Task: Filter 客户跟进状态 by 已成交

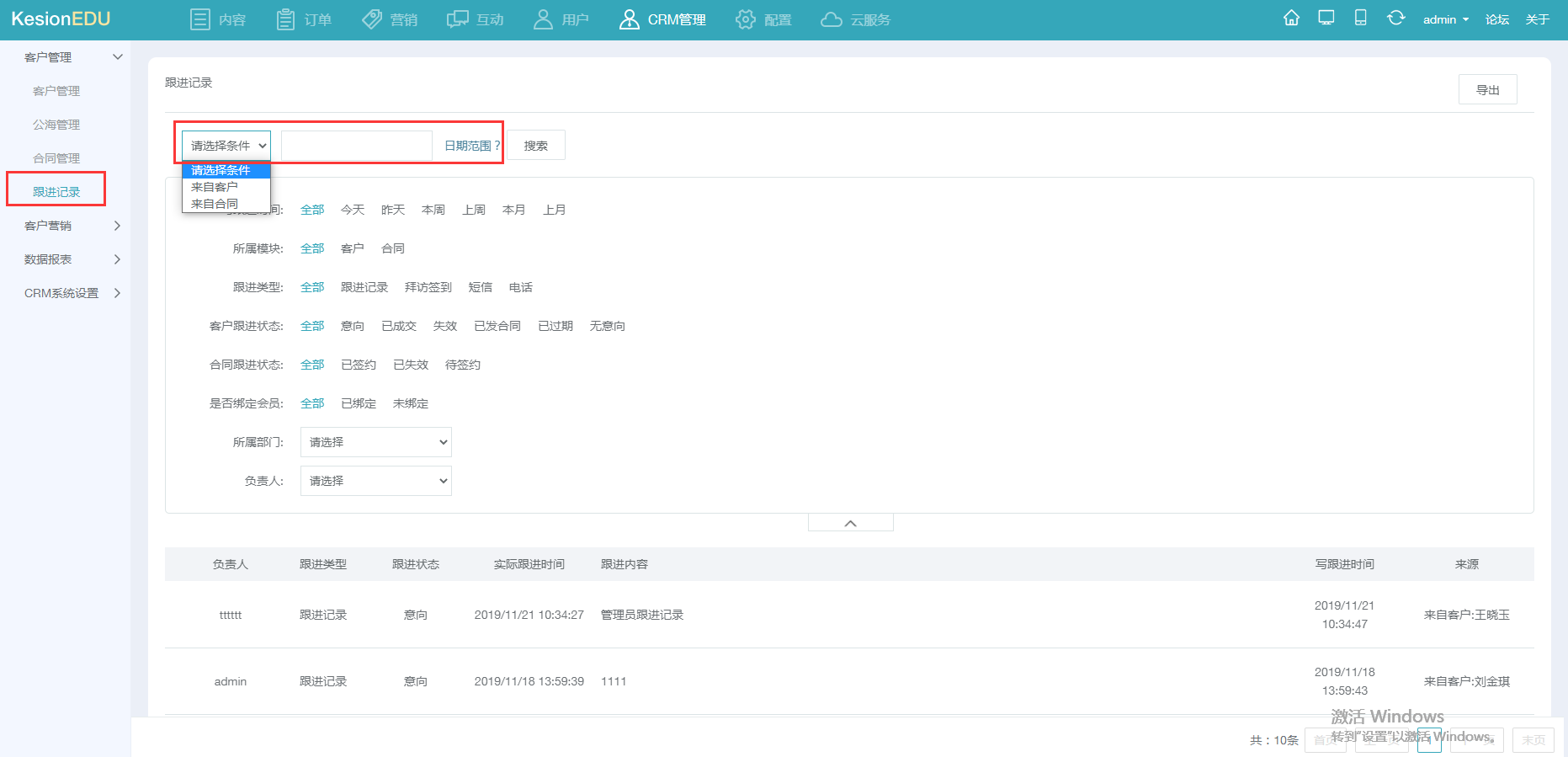Action: 399,326
